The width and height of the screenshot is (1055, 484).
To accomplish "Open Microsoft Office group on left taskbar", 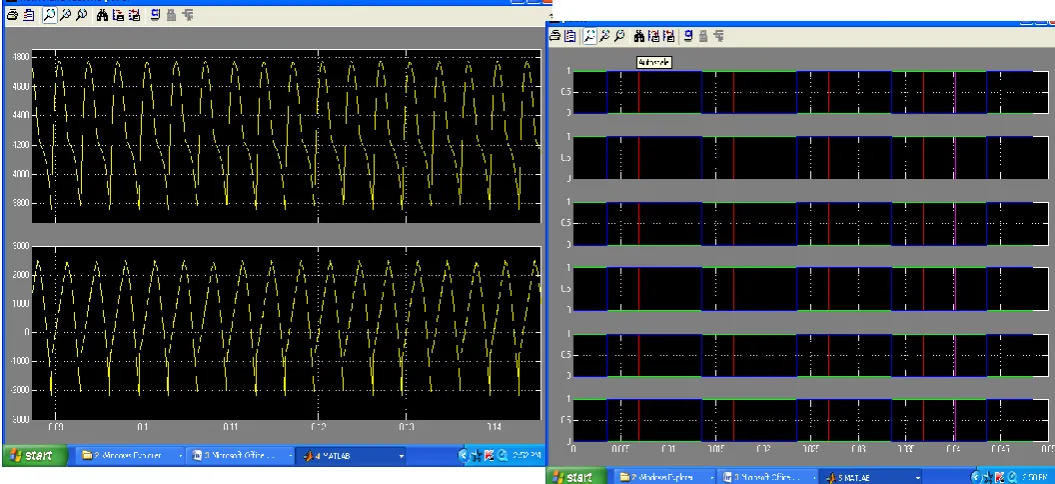I will [240, 456].
